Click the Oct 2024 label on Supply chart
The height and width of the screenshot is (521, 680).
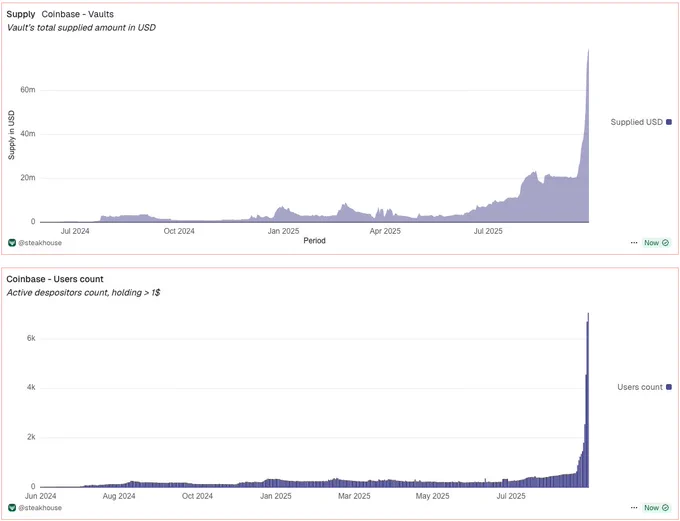[x=179, y=231]
